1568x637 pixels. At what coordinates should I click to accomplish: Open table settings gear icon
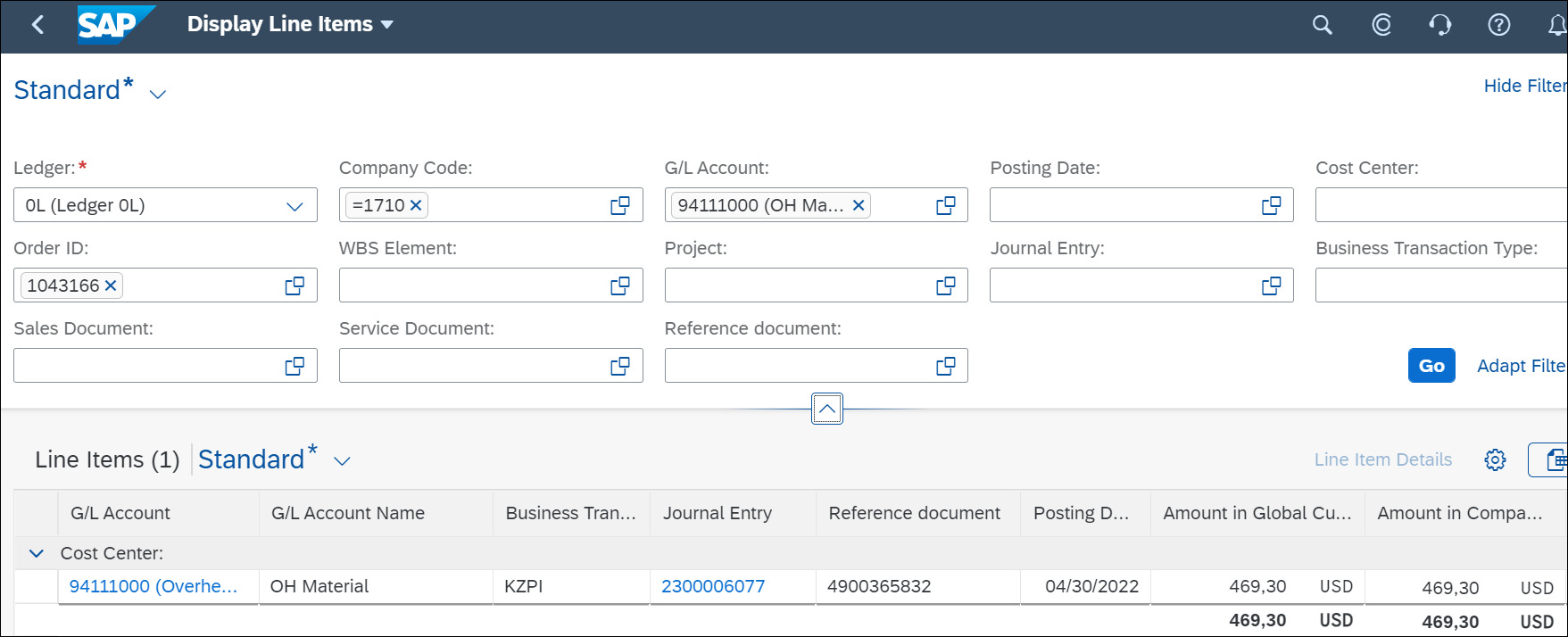(x=1495, y=459)
